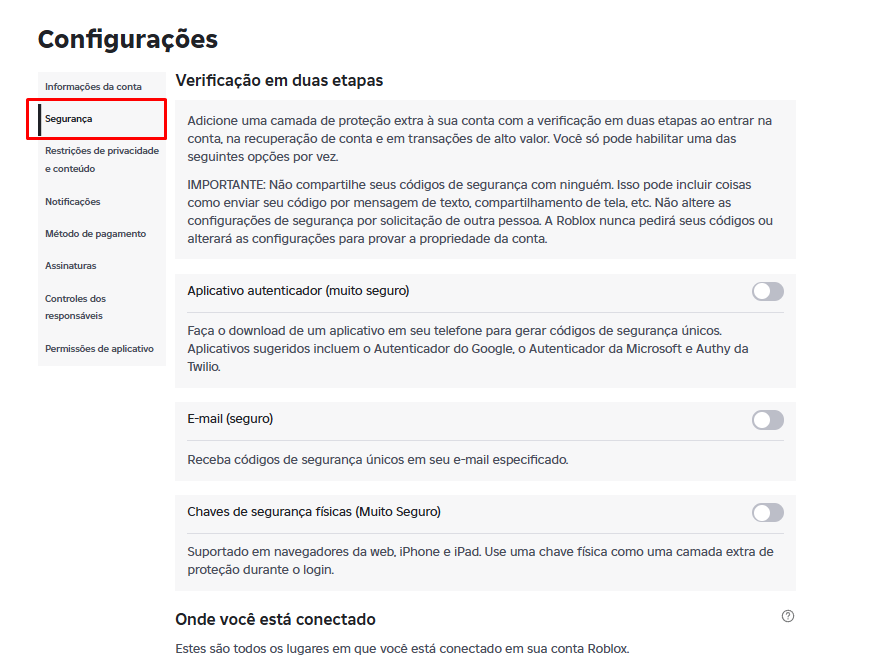Click the Chaves de segurança físicas label
The height and width of the screenshot is (660, 884).
pyautogui.click(x=314, y=512)
